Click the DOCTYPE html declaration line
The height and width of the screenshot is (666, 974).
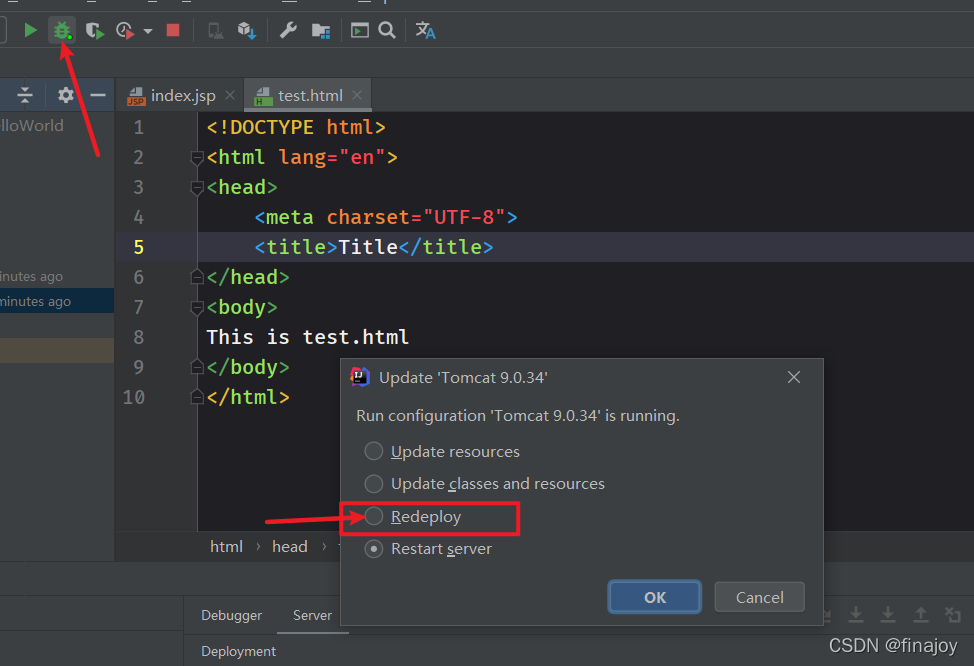pos(296,127)
